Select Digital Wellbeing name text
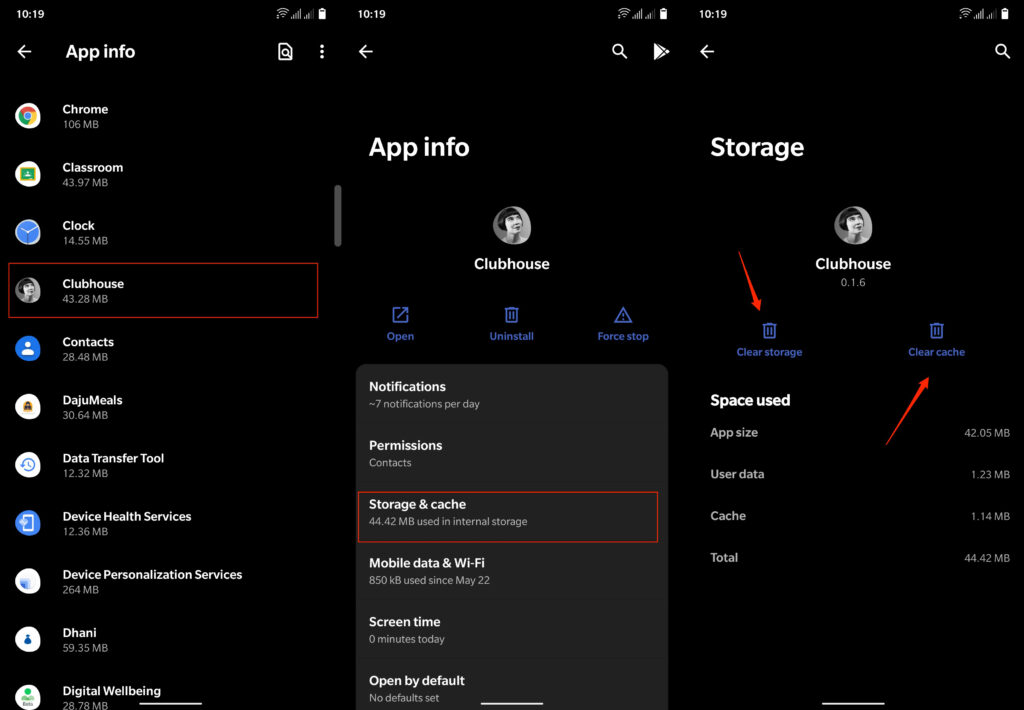Screen dimensions: 1024x710 (112, 691)
